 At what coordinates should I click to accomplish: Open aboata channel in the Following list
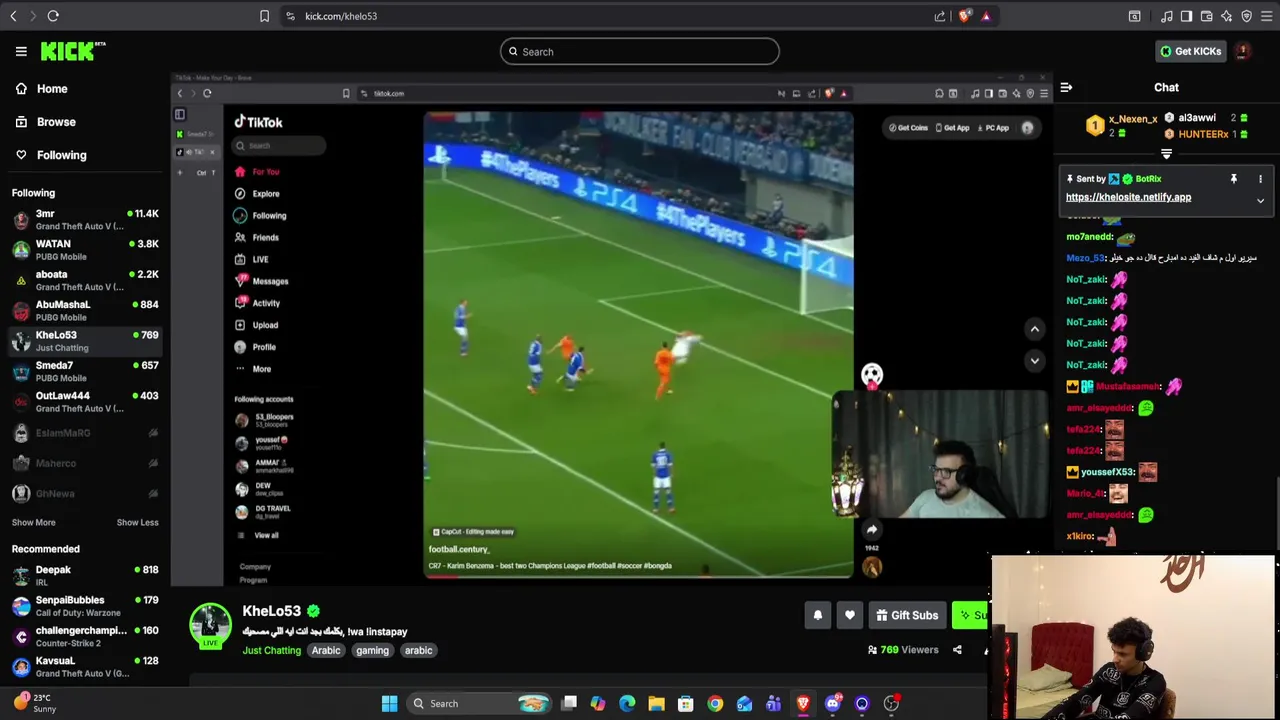85,280
